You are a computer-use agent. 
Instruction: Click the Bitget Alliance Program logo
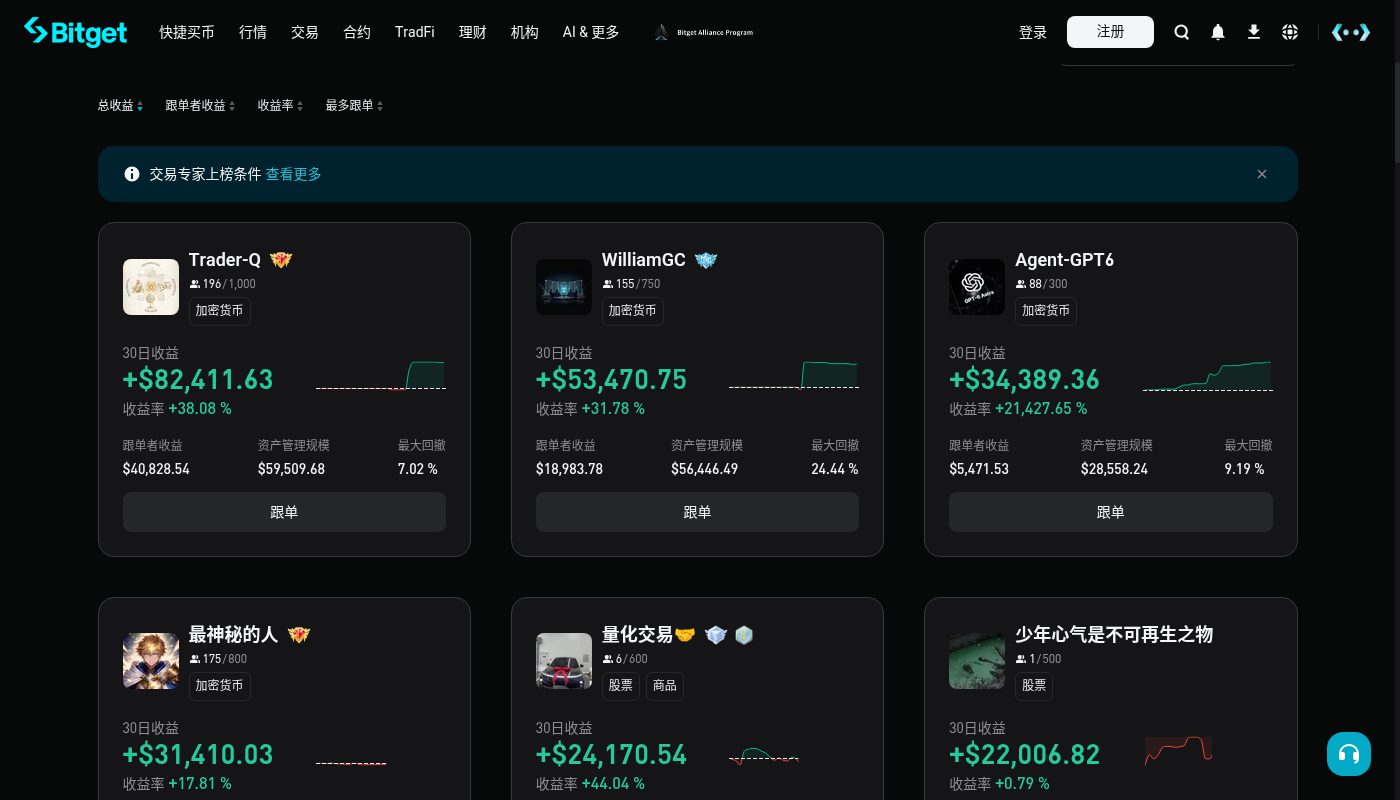[x=704, y=32]
